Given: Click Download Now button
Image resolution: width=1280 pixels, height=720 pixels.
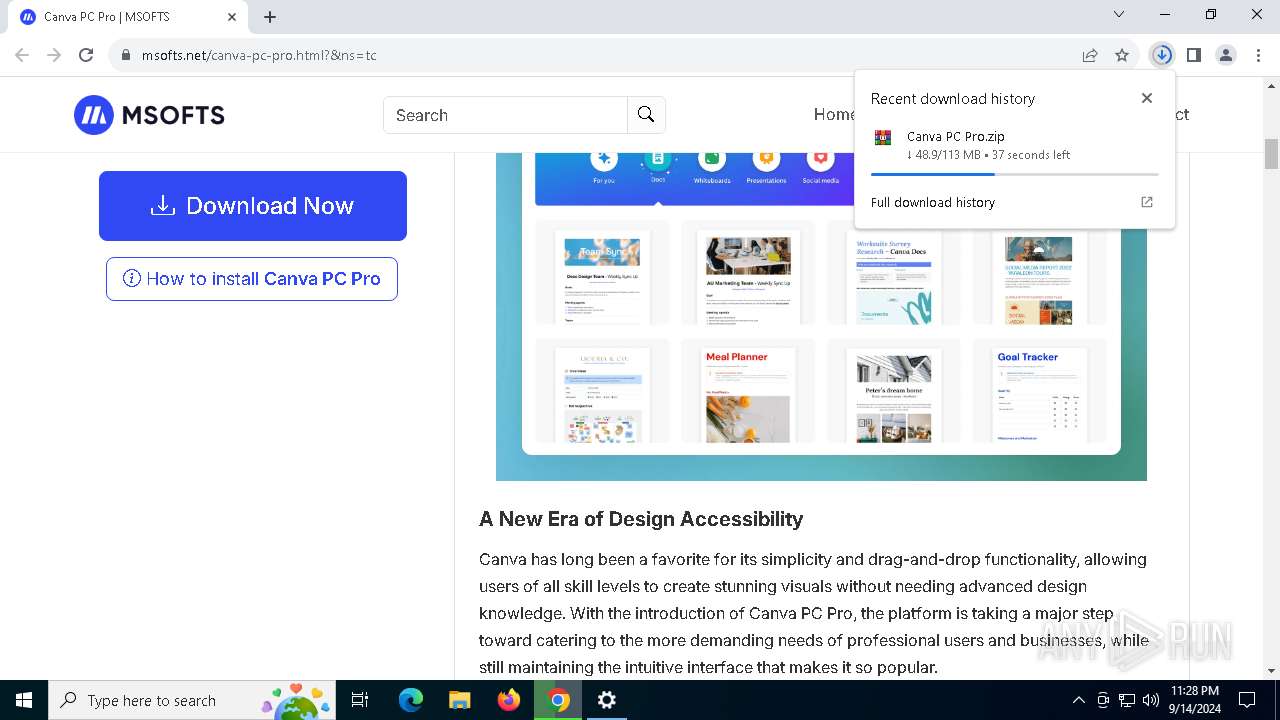Looking at the screenshot, I should pos(253,206).
